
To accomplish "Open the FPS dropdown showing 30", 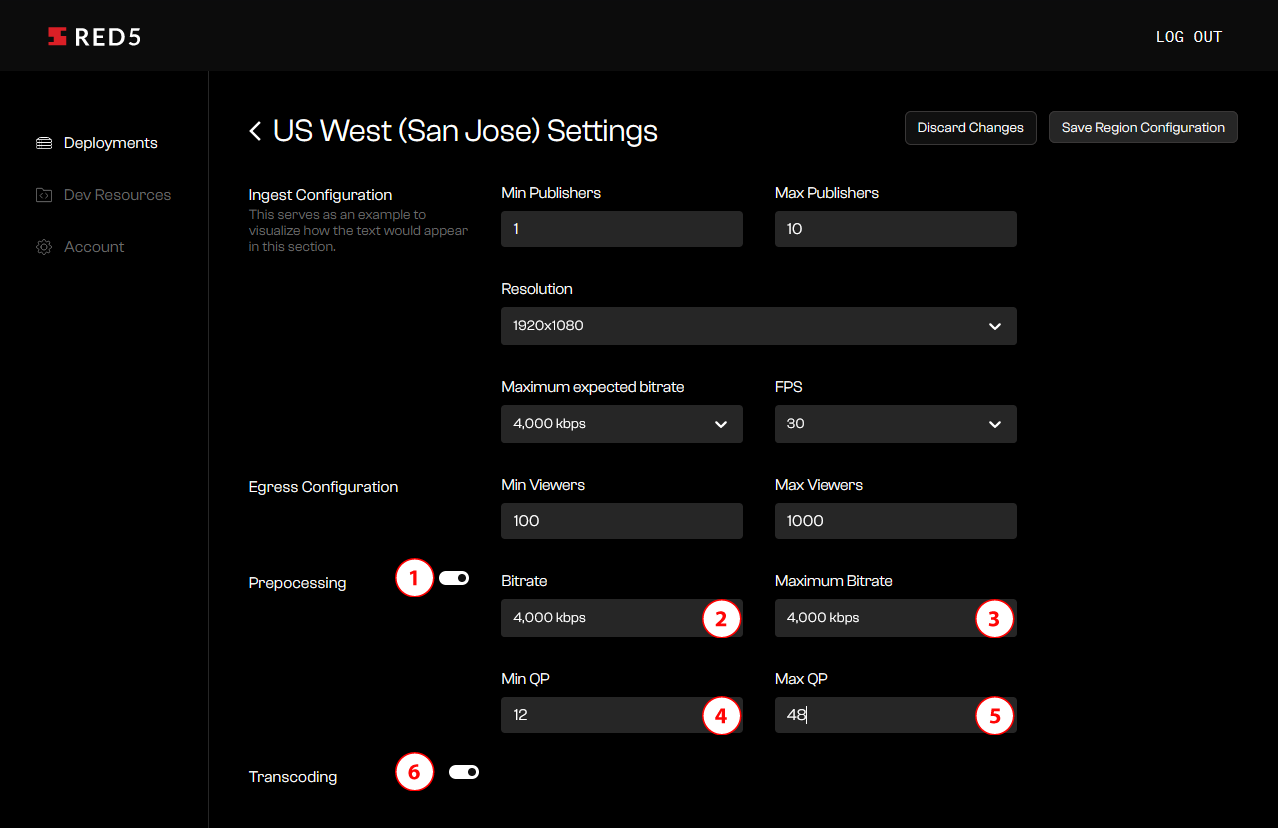I will (896, 424).
